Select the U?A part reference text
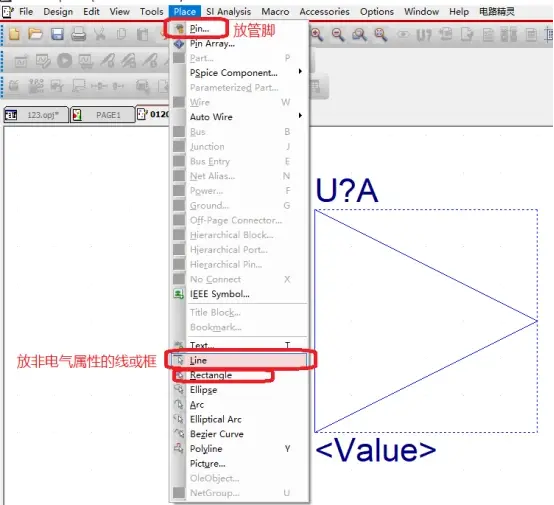554x505 pixels. coord(347,191)
